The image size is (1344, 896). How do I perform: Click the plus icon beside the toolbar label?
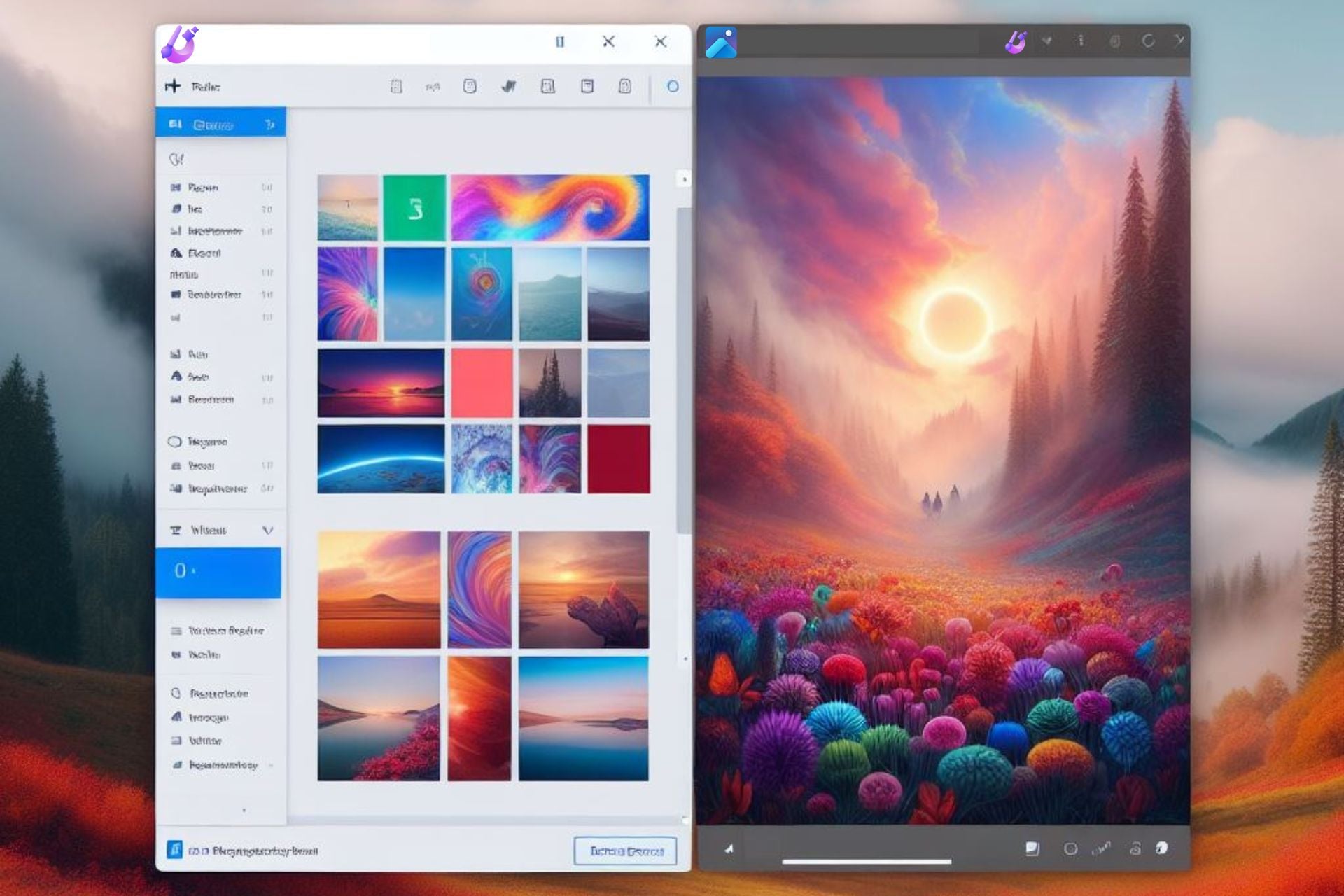pos(172,86)
